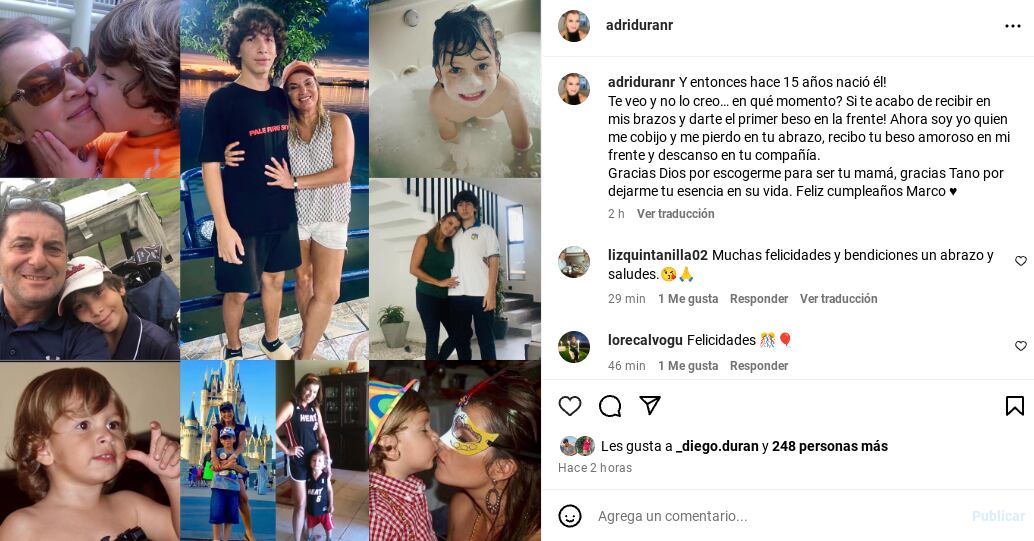Viewport: 1034px width, 541px height.
Task: Open lizquintanilla02's avatar
Action: click(574, 262)
